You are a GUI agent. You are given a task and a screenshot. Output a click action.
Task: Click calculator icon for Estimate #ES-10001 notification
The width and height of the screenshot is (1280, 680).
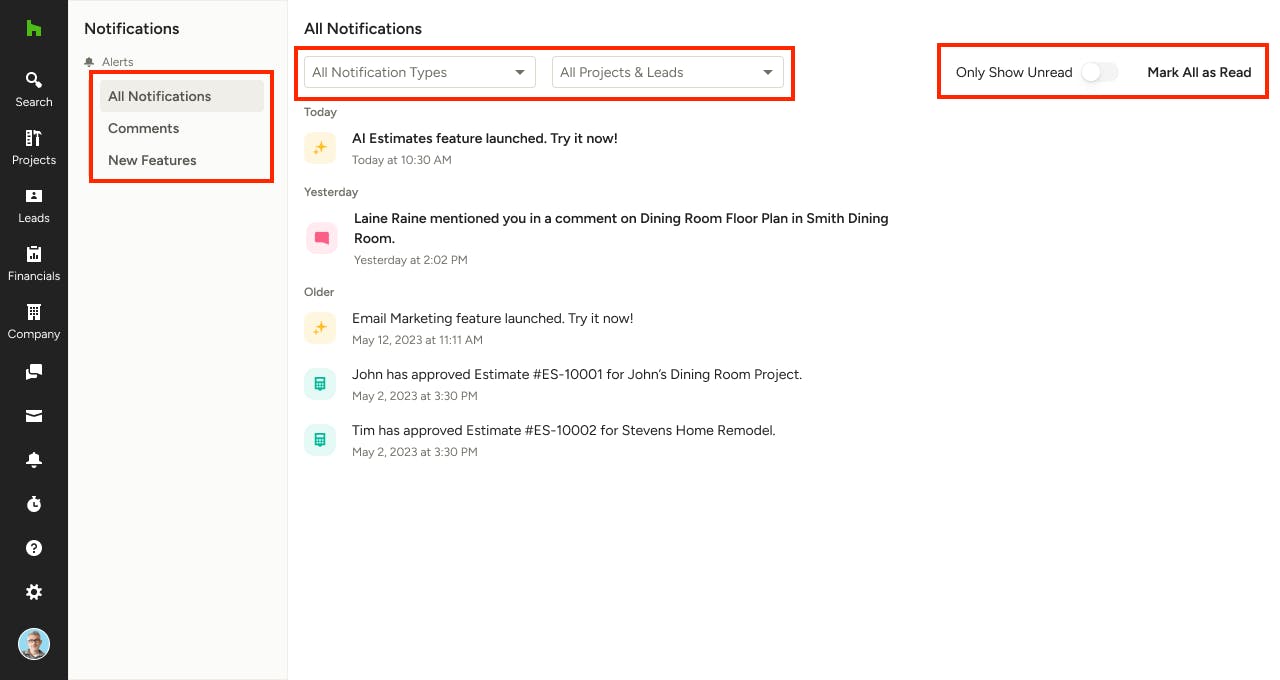pos(320,384)
